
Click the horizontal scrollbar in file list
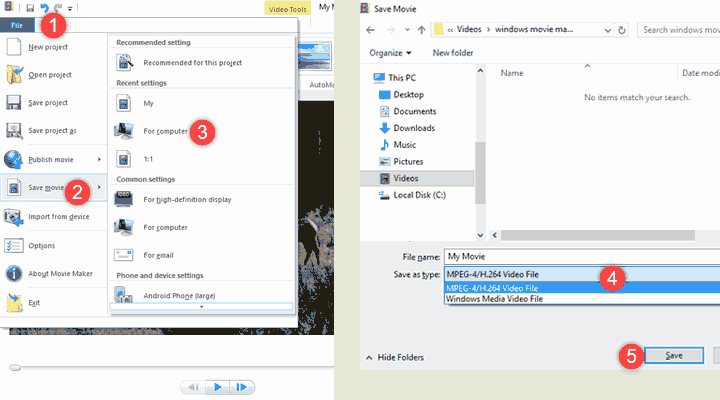597,235
